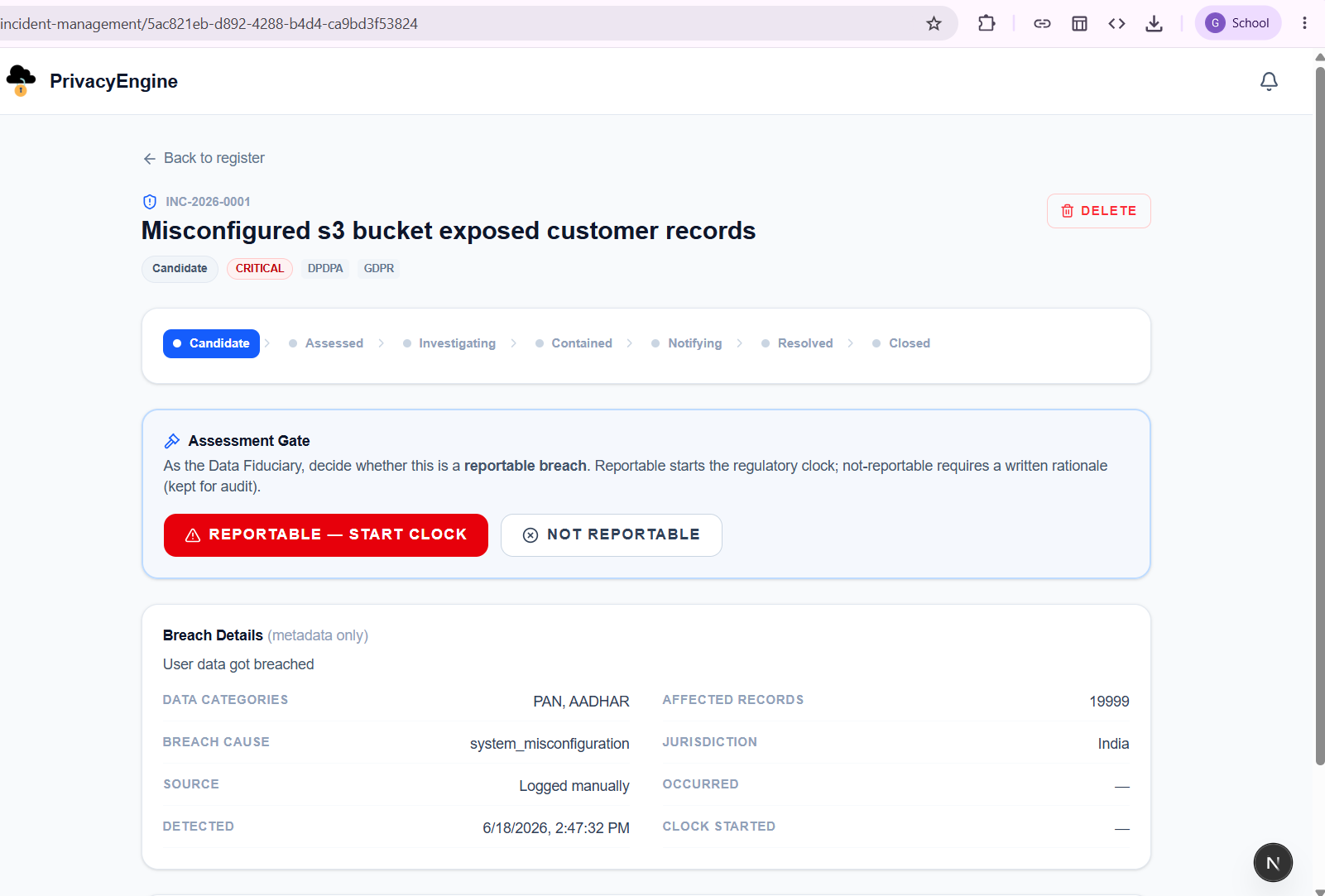Click the code brackets toolbar icon
The height and width of the screenshot is (896, 1325).
click(1116, 23)
